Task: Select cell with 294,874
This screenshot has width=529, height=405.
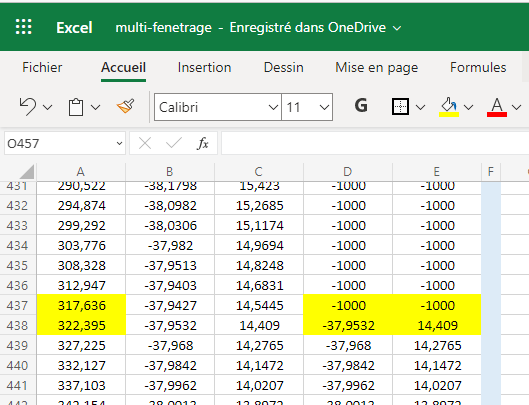Action: [81, 206]
